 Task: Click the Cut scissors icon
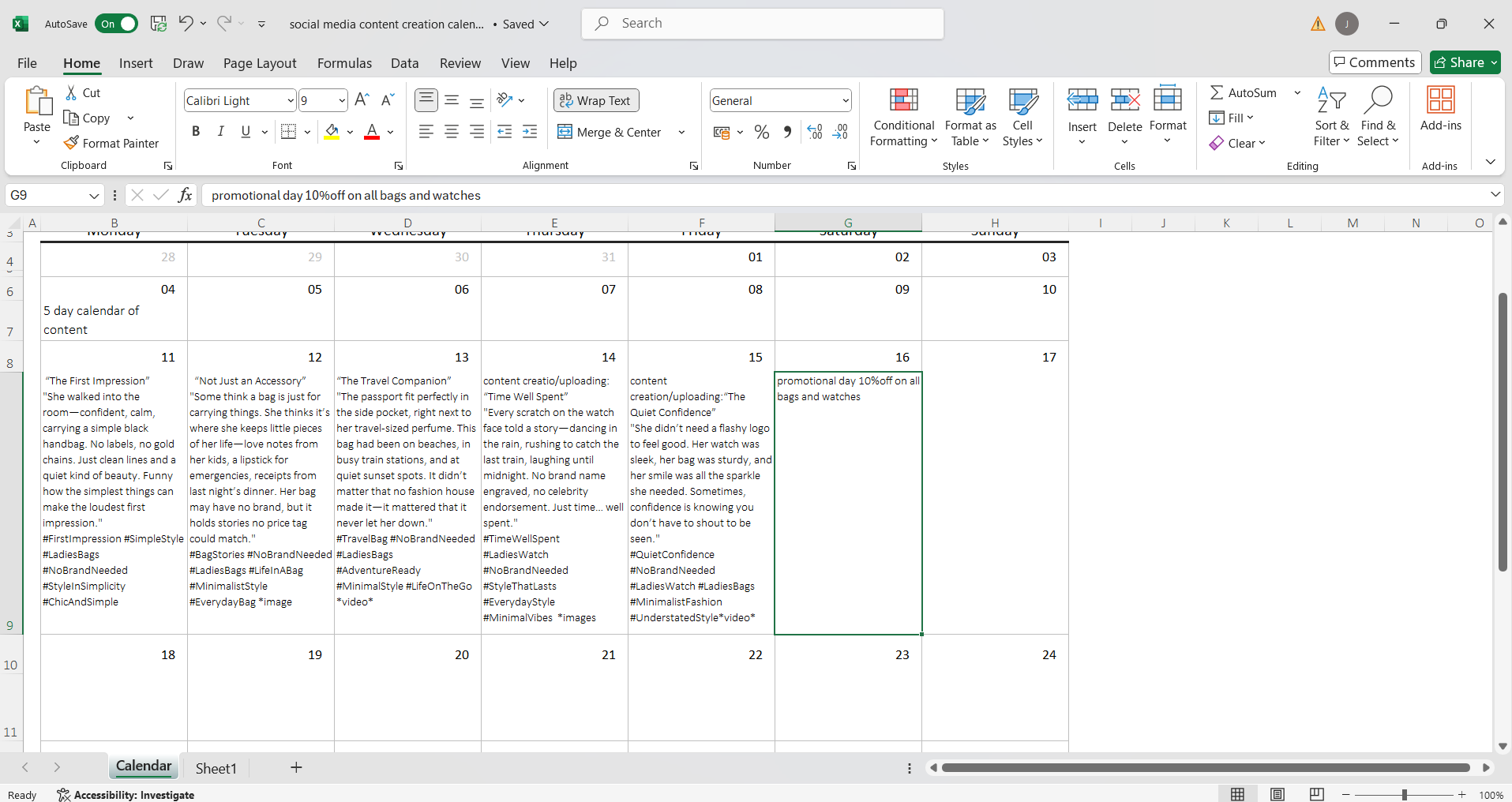pyautogui.click(x=71, y=92)
